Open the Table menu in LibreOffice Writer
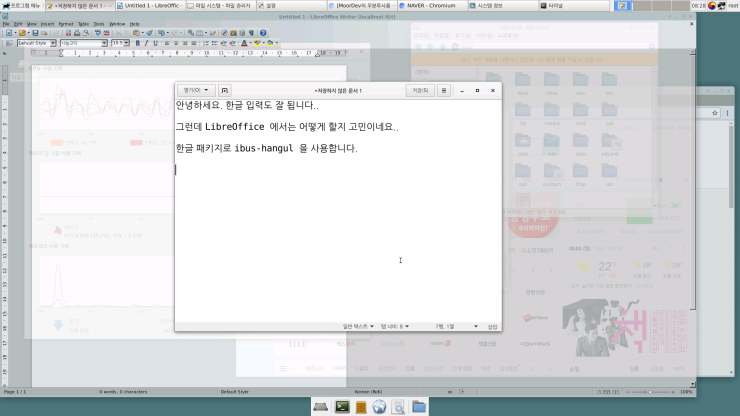This screenshot has width=740, height=416. [83, 24]
